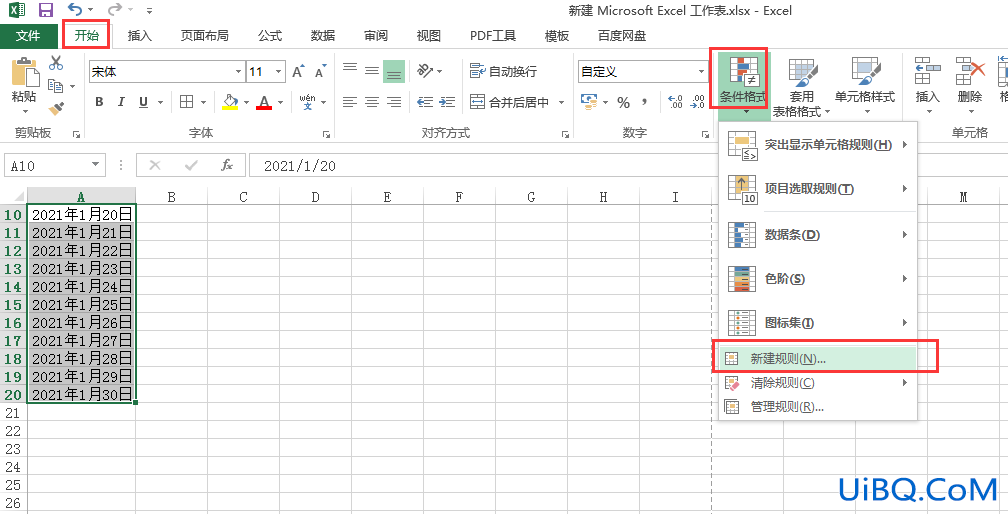This screenshot has width=1008, height=514.
Task: Click the insert function fx icon
Action: 226,165
